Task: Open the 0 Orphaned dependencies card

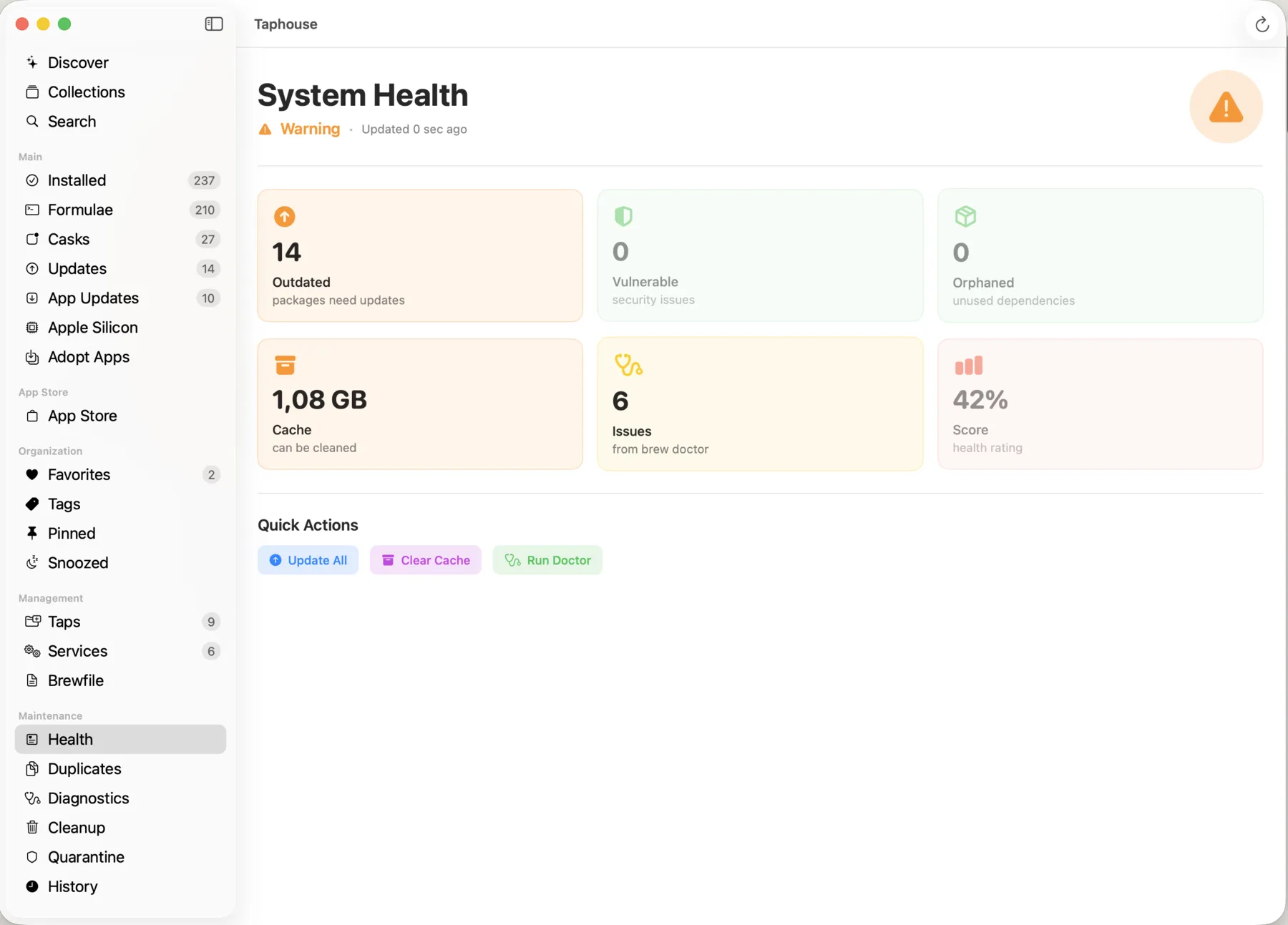Action: [1101, 255]
